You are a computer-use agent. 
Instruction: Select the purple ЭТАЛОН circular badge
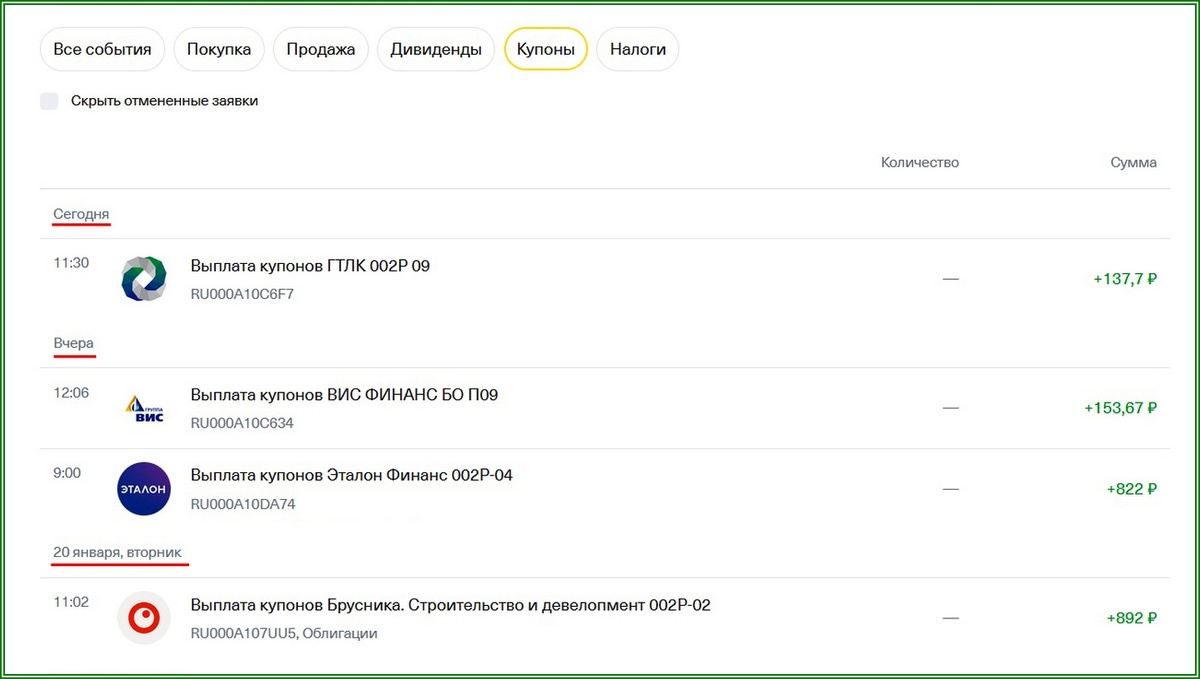143,489
